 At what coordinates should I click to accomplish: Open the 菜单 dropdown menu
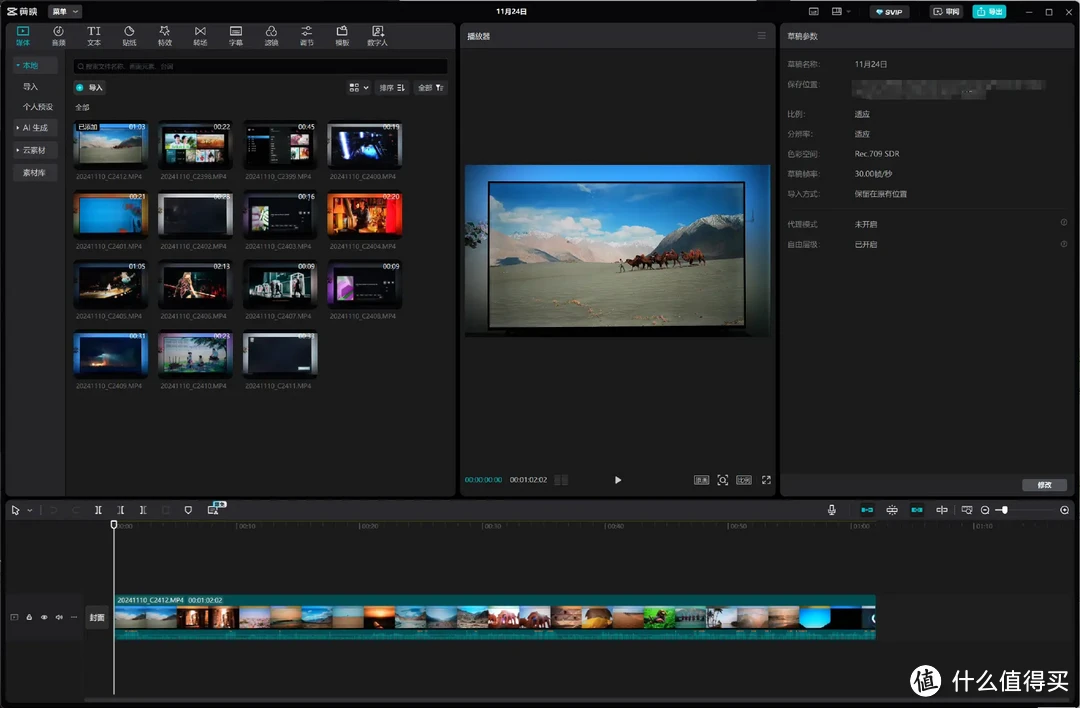coord(64,11)
